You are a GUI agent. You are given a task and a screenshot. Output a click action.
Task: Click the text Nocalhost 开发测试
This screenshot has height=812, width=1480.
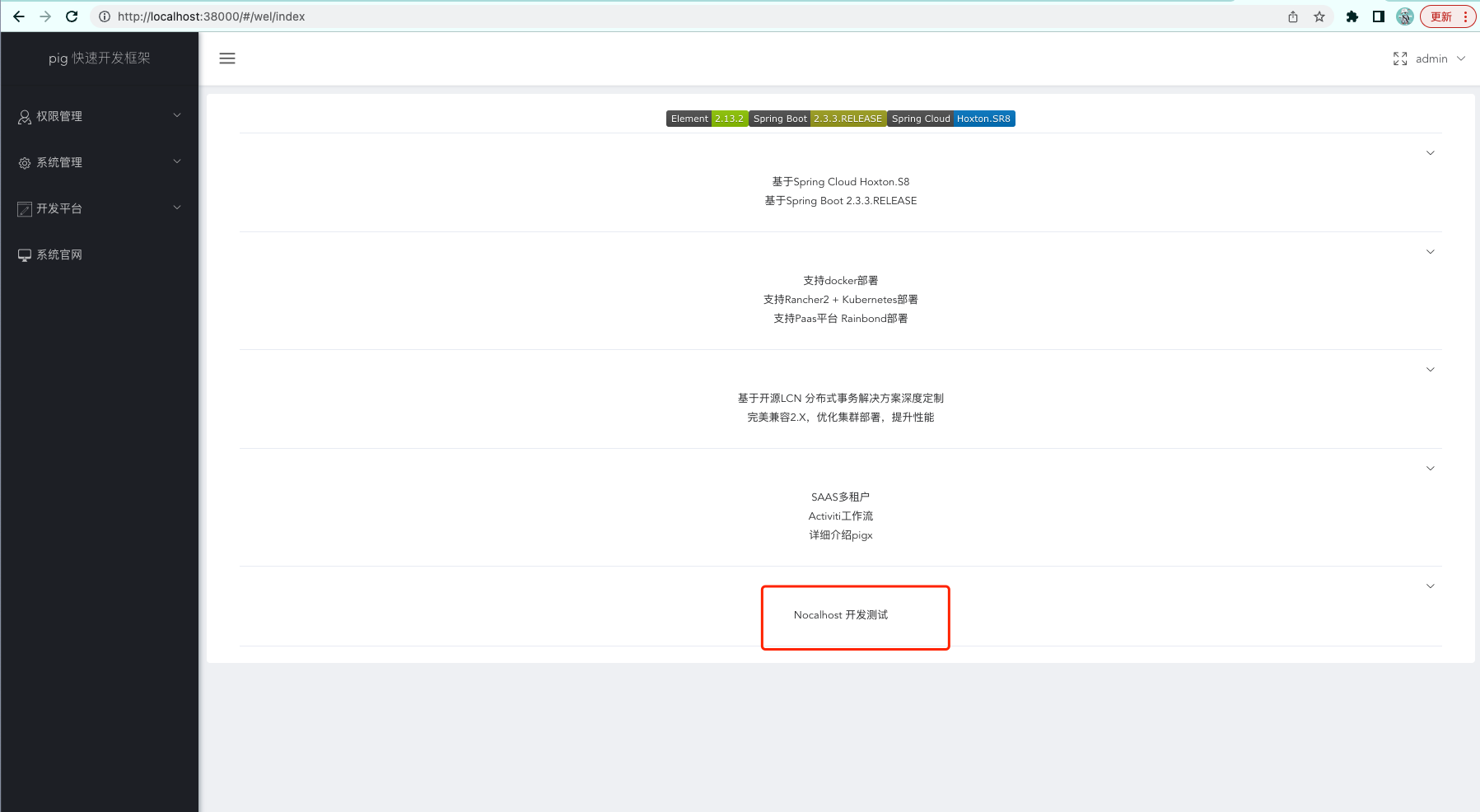pos(841,615)
